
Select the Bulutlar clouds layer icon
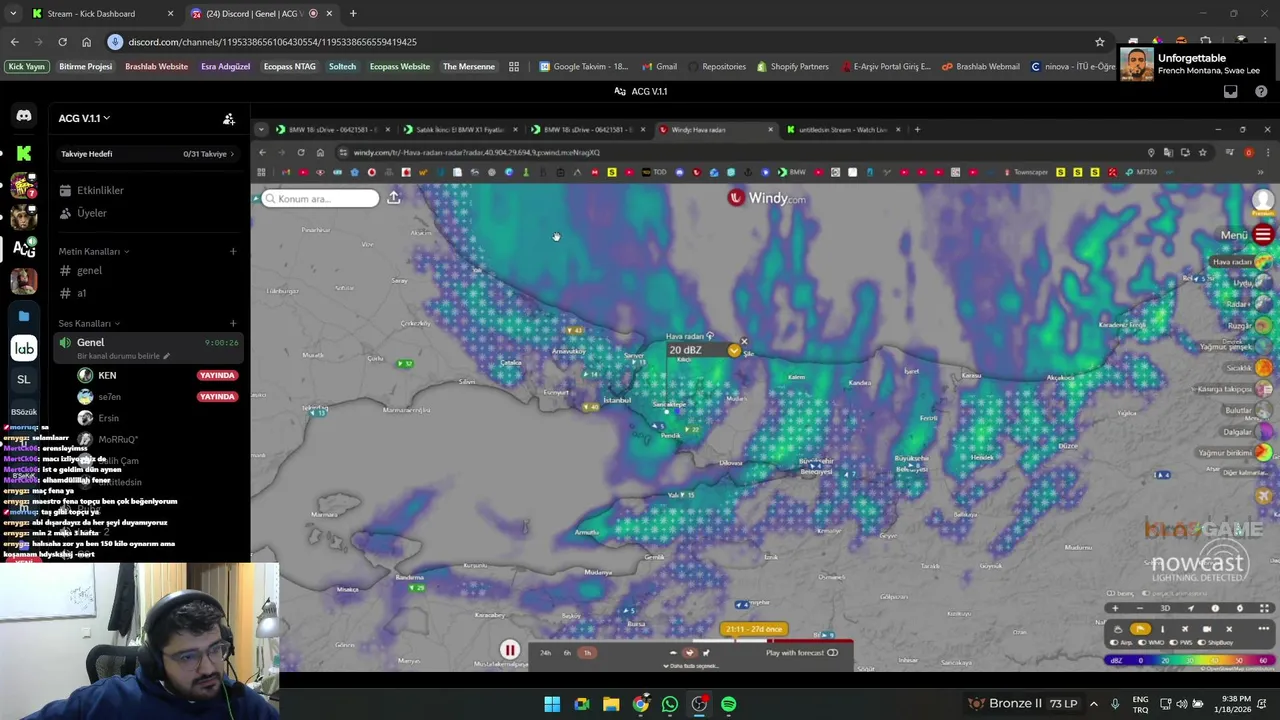(x=1264, y=410)
